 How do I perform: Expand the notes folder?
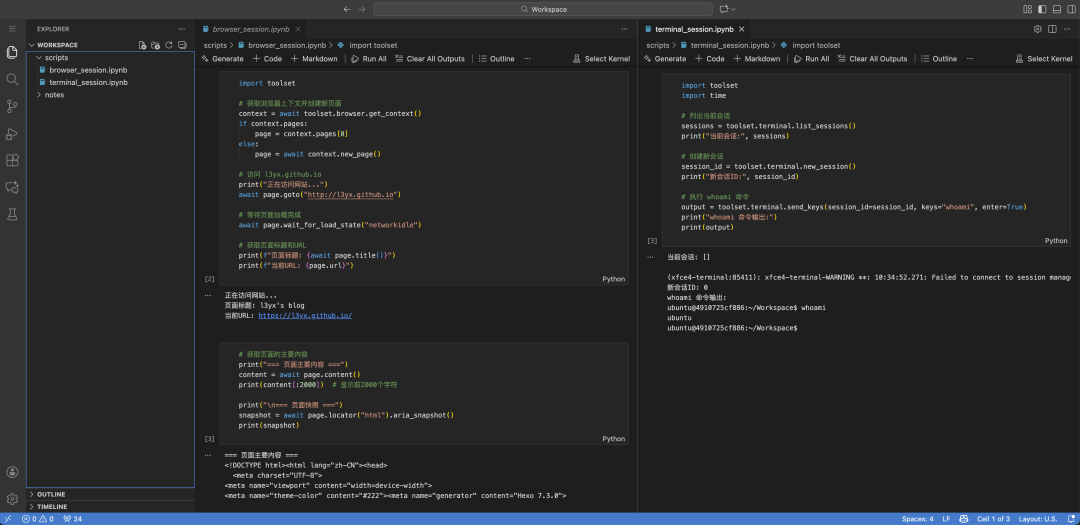click(x=54, y=95)
